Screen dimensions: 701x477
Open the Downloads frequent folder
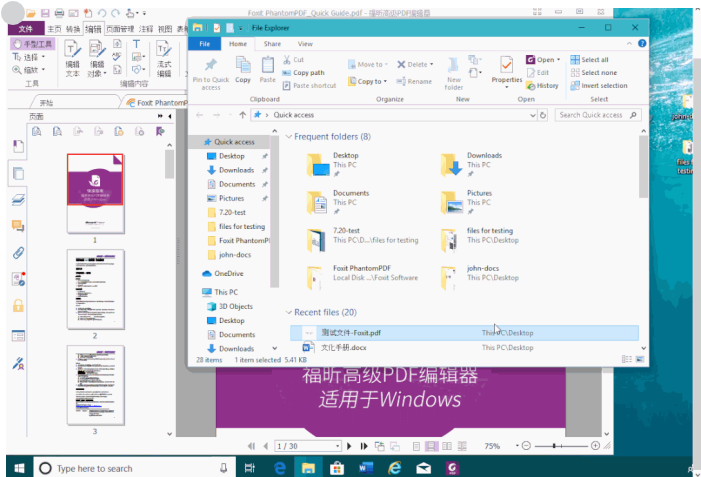point(471,165)
